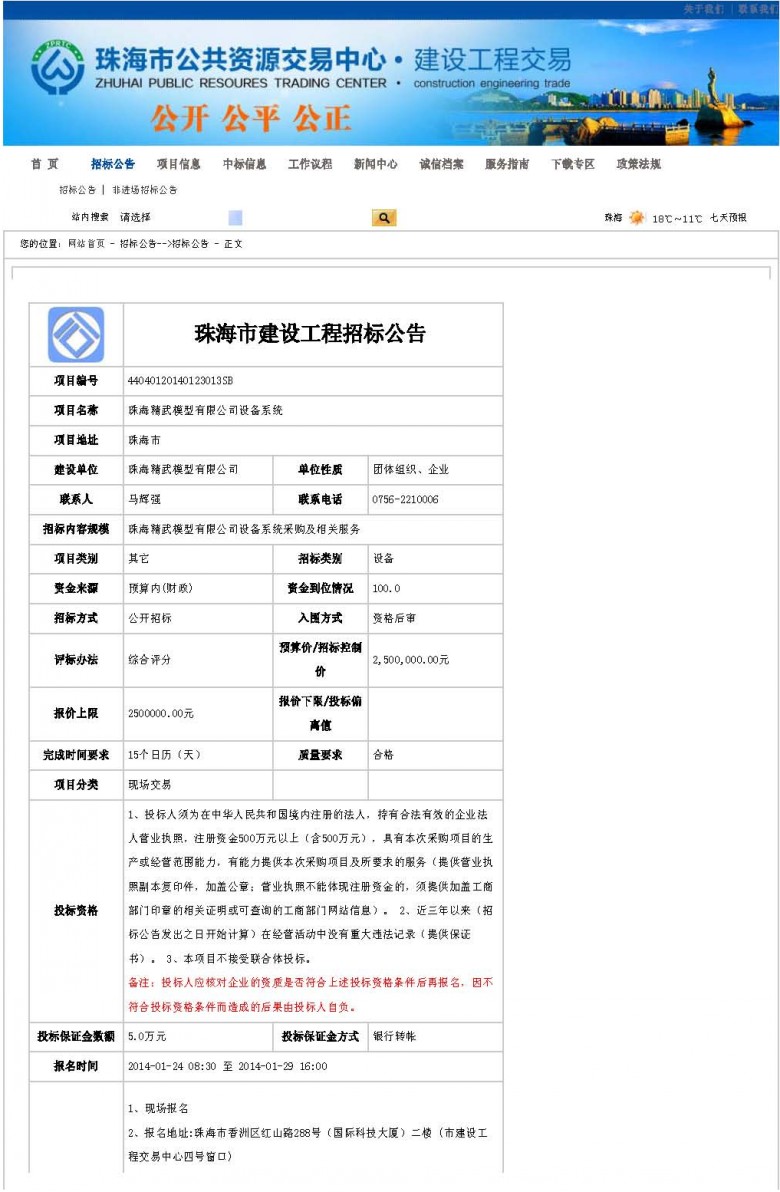Viewport: 780px width, 1192px height.
Task: Open the 请选择 site search dropdown
Action: click(136, 218)
